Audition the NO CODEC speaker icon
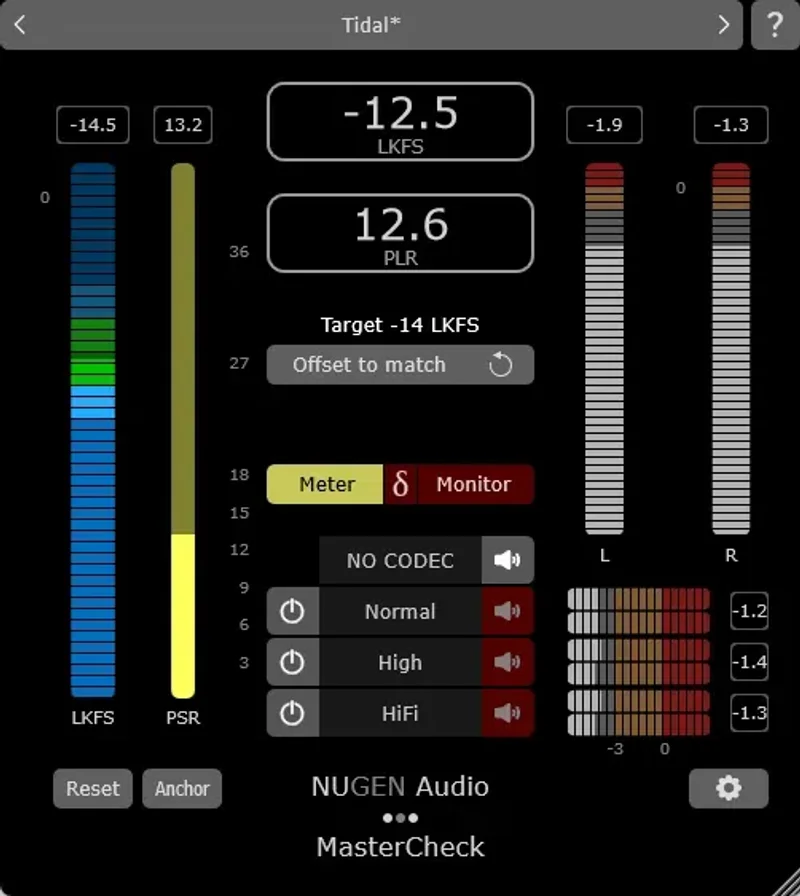Image resolution: width=800 pixels, height=896 pixels. 507,560
